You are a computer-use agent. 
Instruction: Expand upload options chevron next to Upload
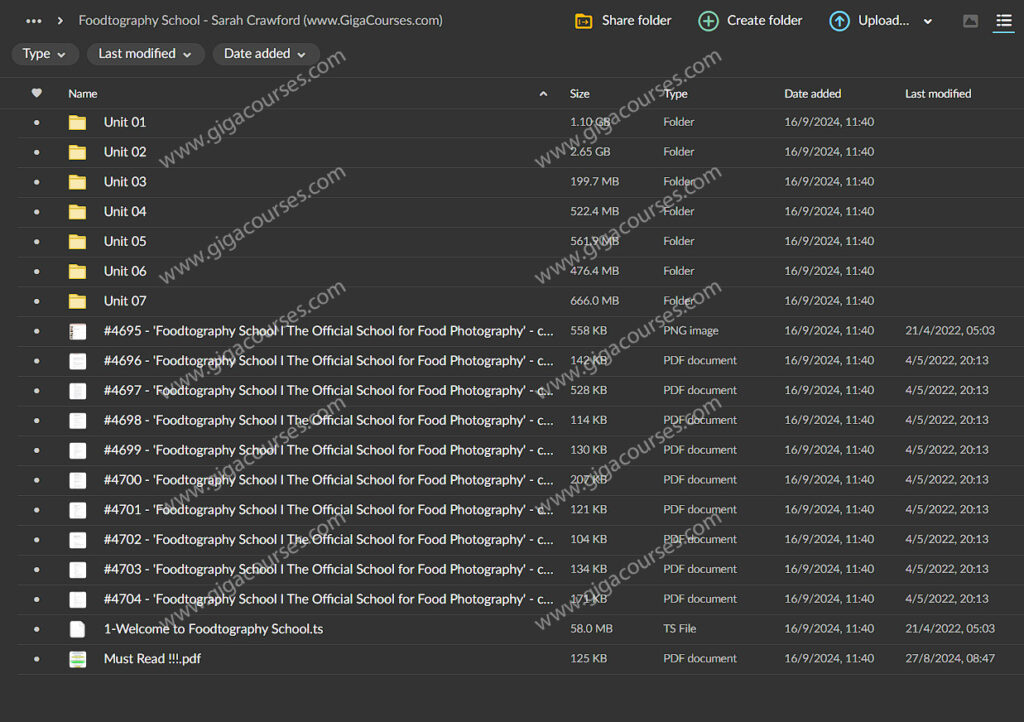coord(928,21)
